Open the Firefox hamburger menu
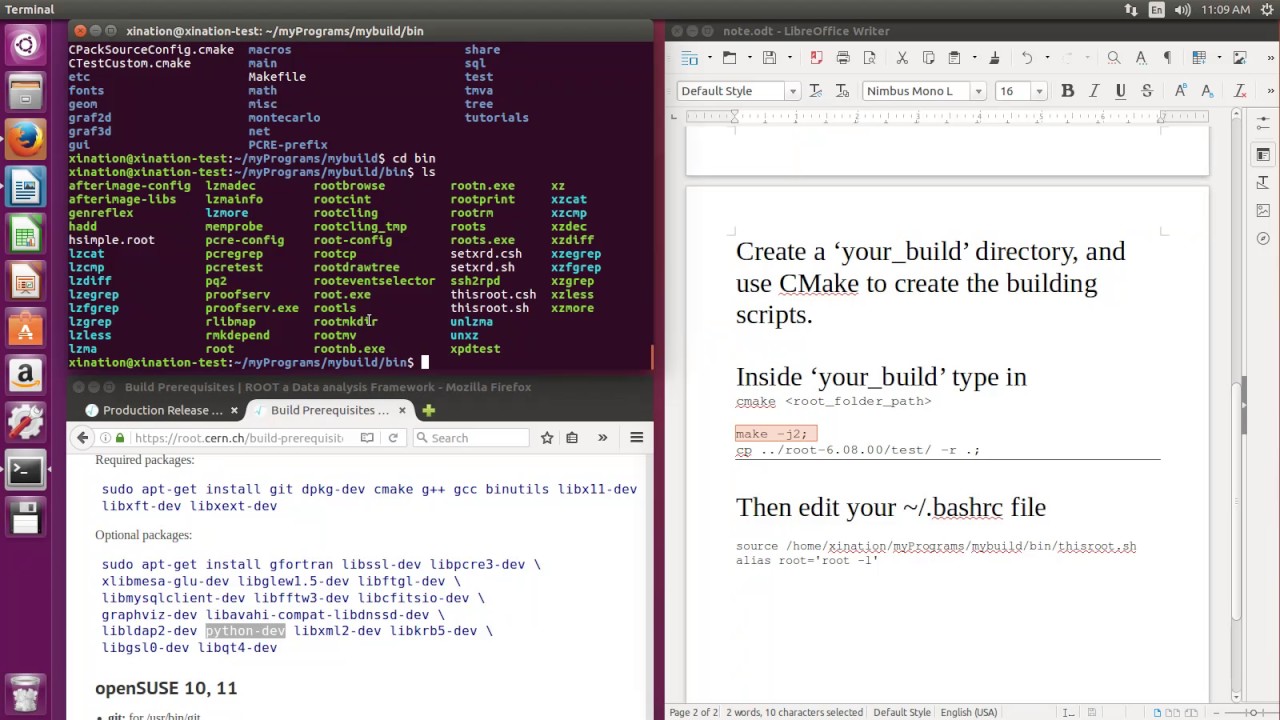The height and width of the screenshot is (720, 1280). (636, 438)
